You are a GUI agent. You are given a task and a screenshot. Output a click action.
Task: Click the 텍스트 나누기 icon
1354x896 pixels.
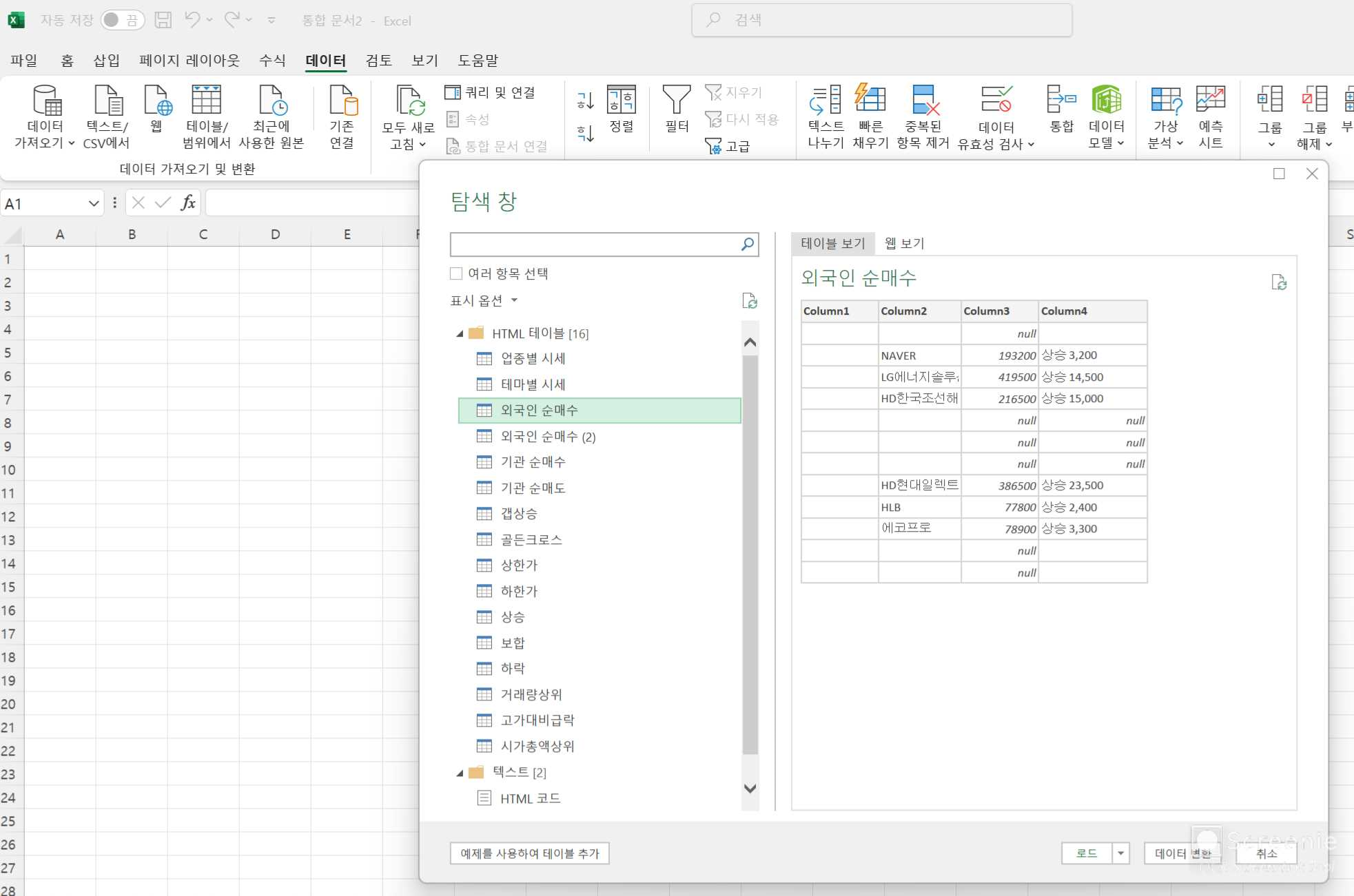tap(825, 116)
